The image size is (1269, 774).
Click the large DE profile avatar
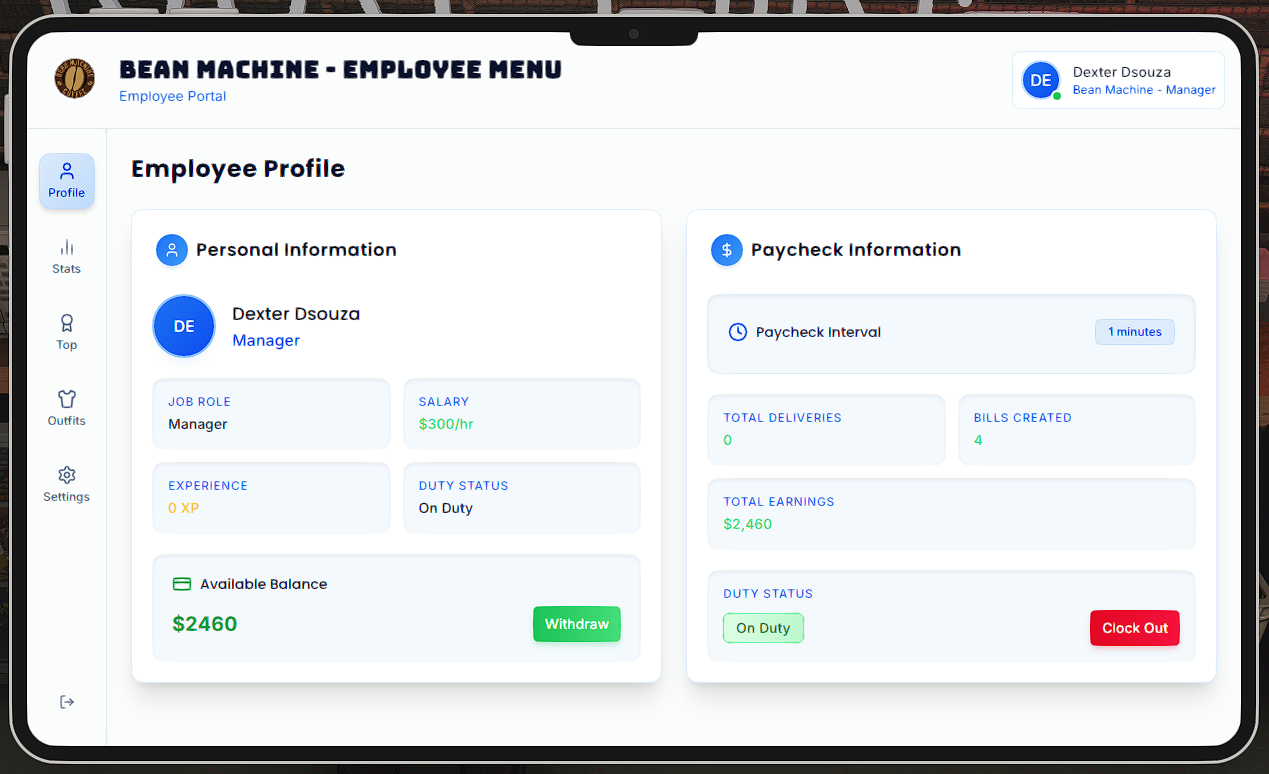(x=184, y=326)
